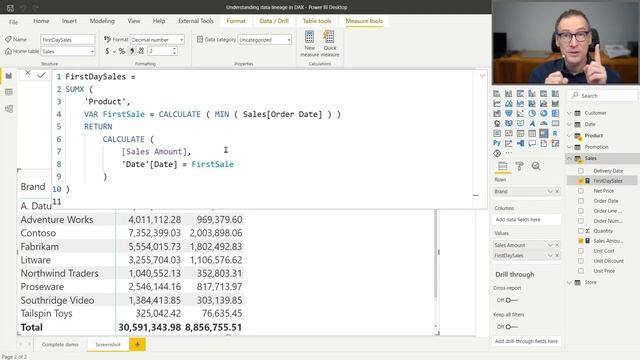The height and width of the screenshot is (360, 640).
Task: Toggle the Keep all filters switch
Action: (x=510, y=327)
